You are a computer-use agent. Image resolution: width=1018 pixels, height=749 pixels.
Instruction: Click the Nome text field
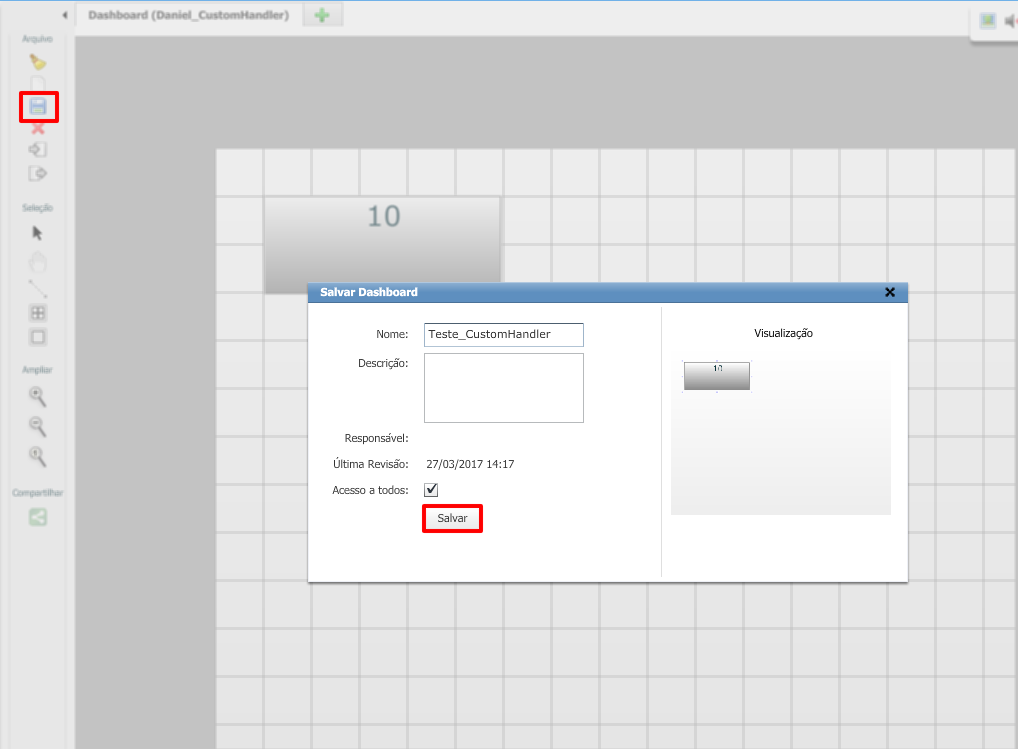point(503,334)
